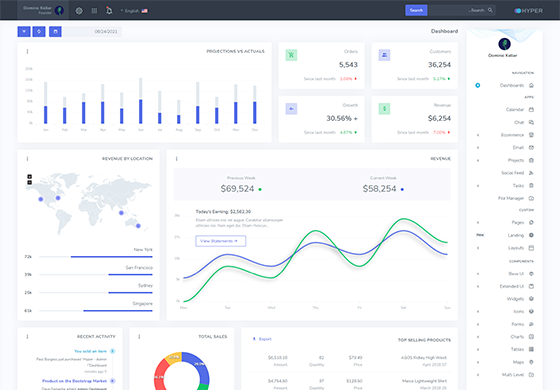
Task: Click the Hyper logo
Action: tap(529, 11)
